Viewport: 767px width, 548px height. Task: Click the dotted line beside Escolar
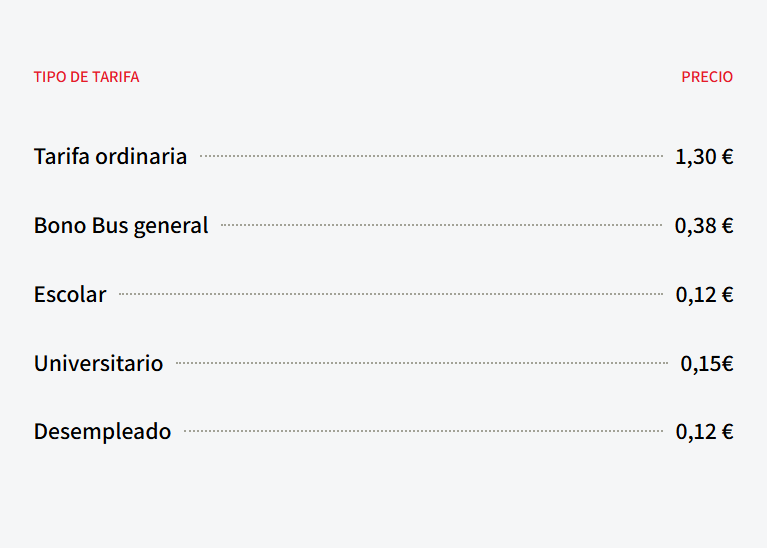391,294
